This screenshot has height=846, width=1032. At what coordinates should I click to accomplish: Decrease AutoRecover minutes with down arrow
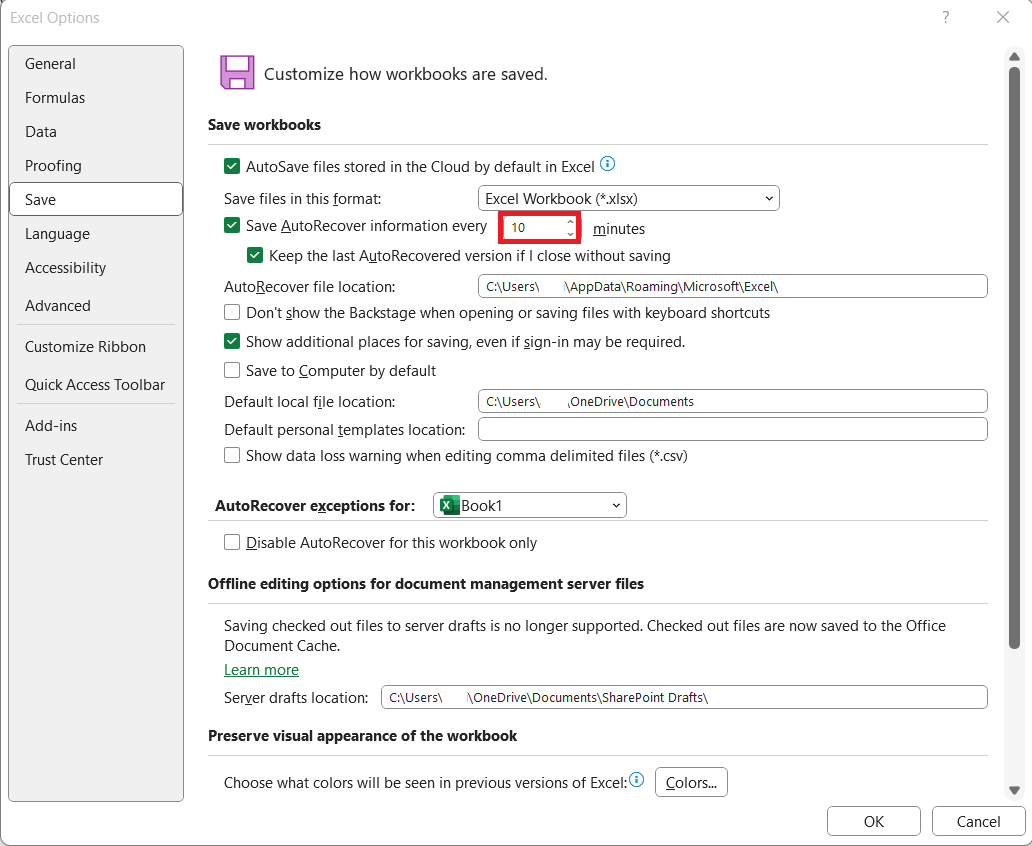click(x=570, y=234)
